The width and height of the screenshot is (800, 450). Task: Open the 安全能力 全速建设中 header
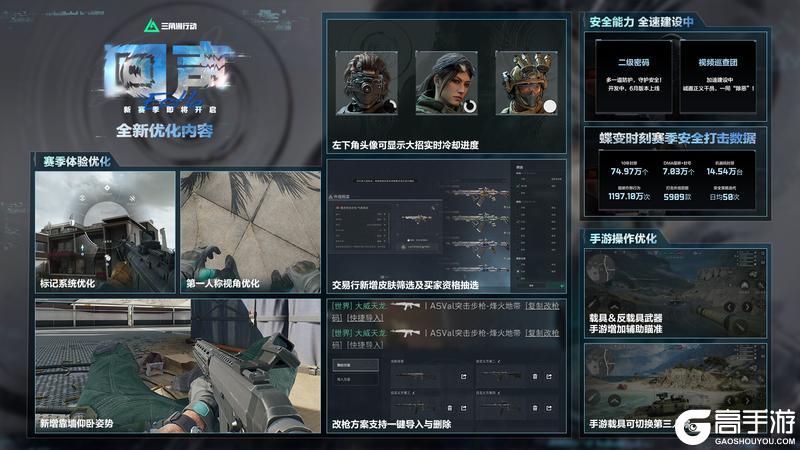pyautogui.click(x=655, y=19)
